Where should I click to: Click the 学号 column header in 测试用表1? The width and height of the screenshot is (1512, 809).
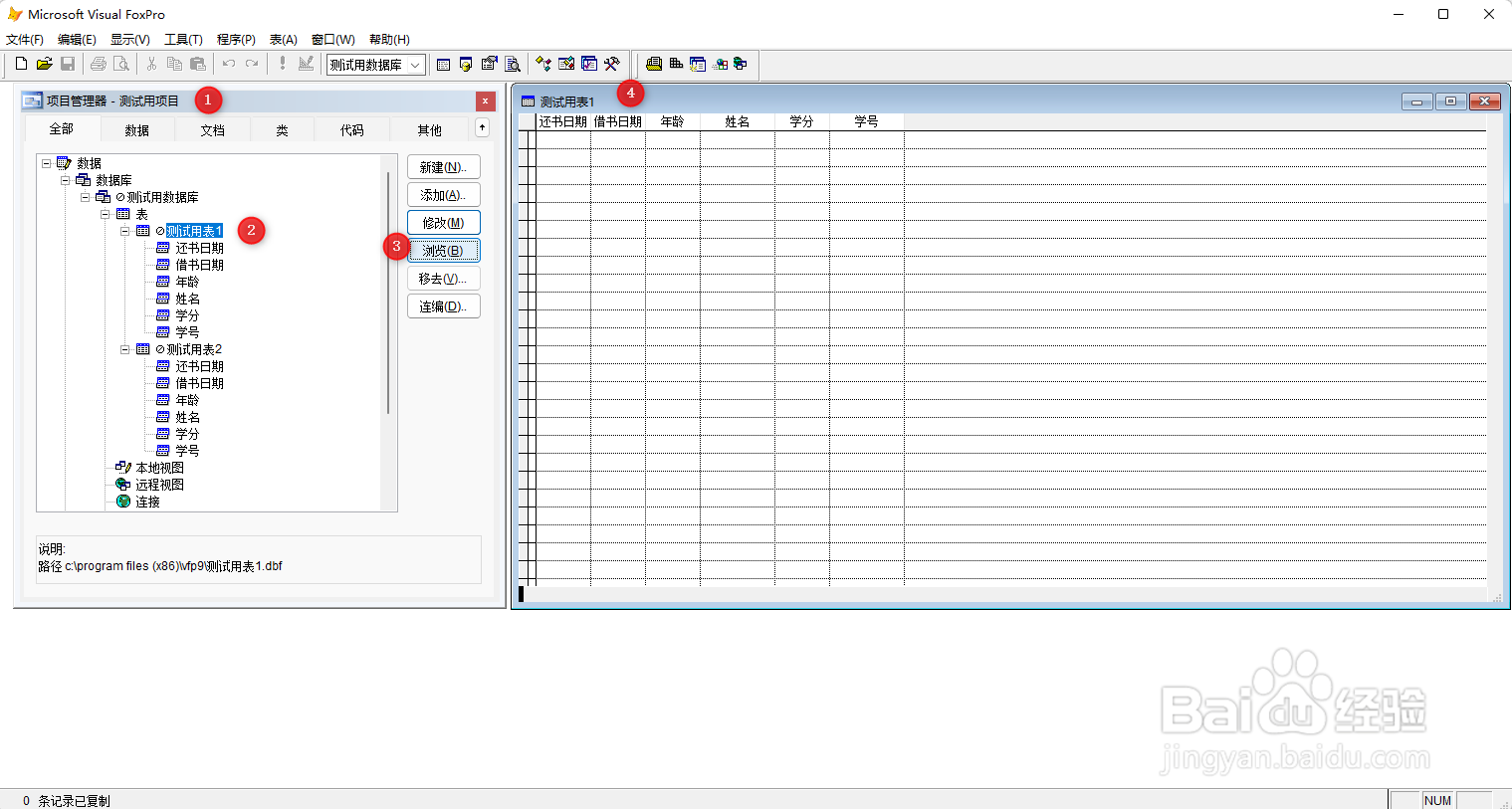coord(864,120)
